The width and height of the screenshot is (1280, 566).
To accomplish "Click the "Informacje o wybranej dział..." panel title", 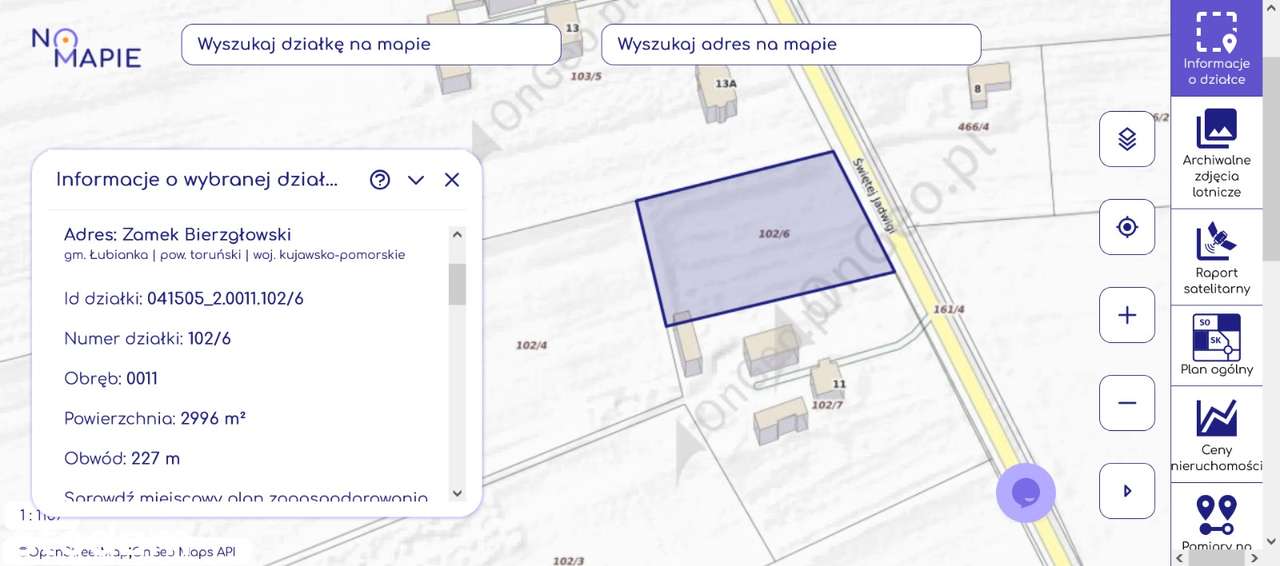I will (x=197, y=180).
